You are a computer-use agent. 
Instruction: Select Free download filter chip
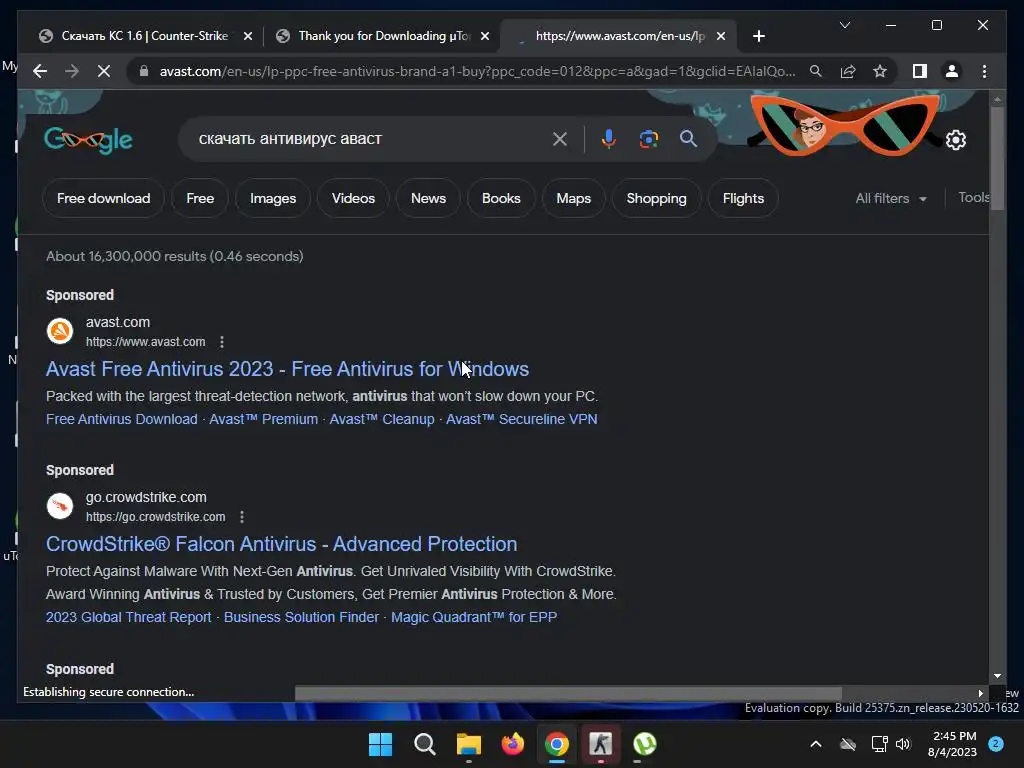click(103, 199)
